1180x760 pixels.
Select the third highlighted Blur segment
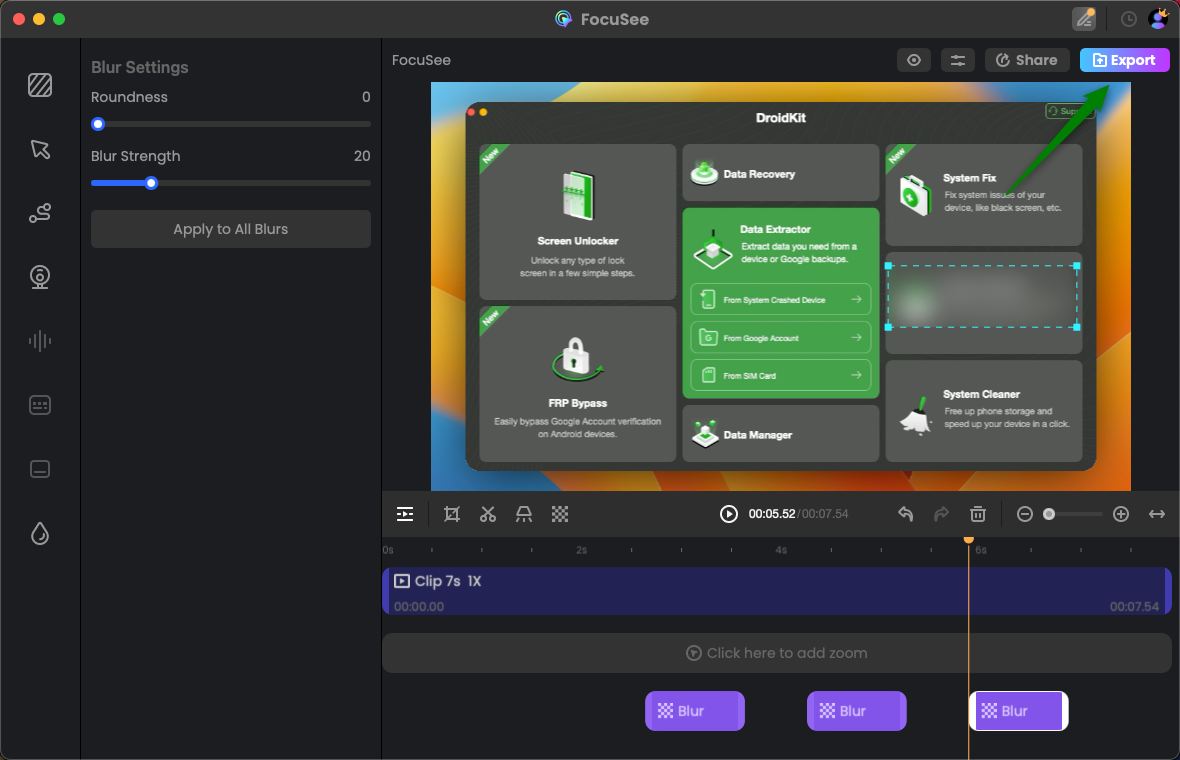point(1018,711)
